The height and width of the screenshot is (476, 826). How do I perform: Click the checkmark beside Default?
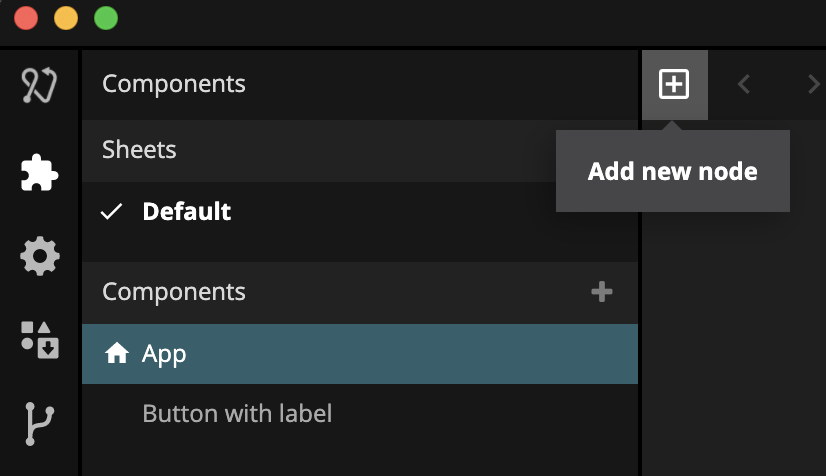pyautogui.click(x=112, y=212)
